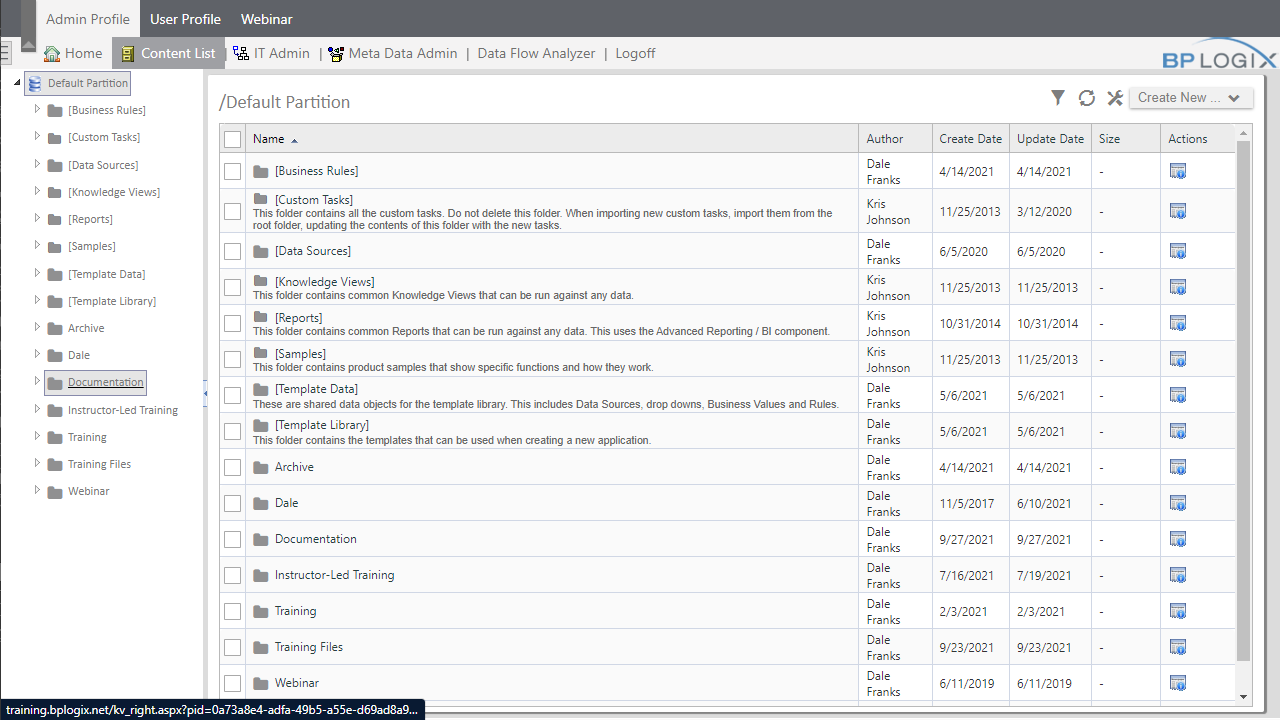Click info action icon for [Samples] row
This screenshot has height=720, width=1280.
pos(1178,359)
